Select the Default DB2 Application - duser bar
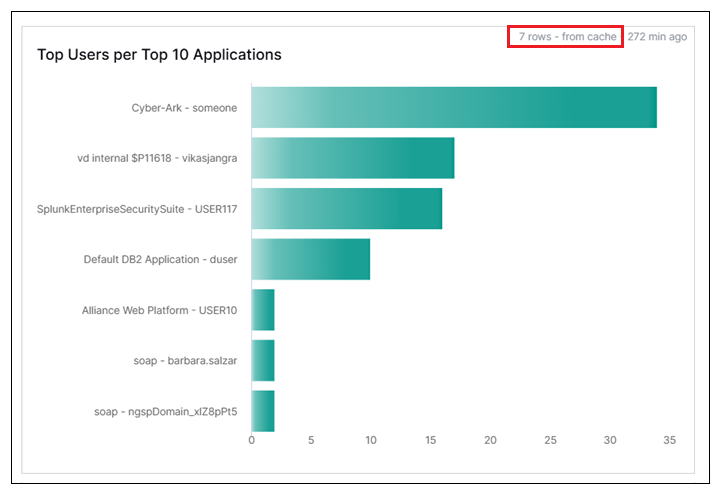724x496 pixels. click(x=311, y=259)
